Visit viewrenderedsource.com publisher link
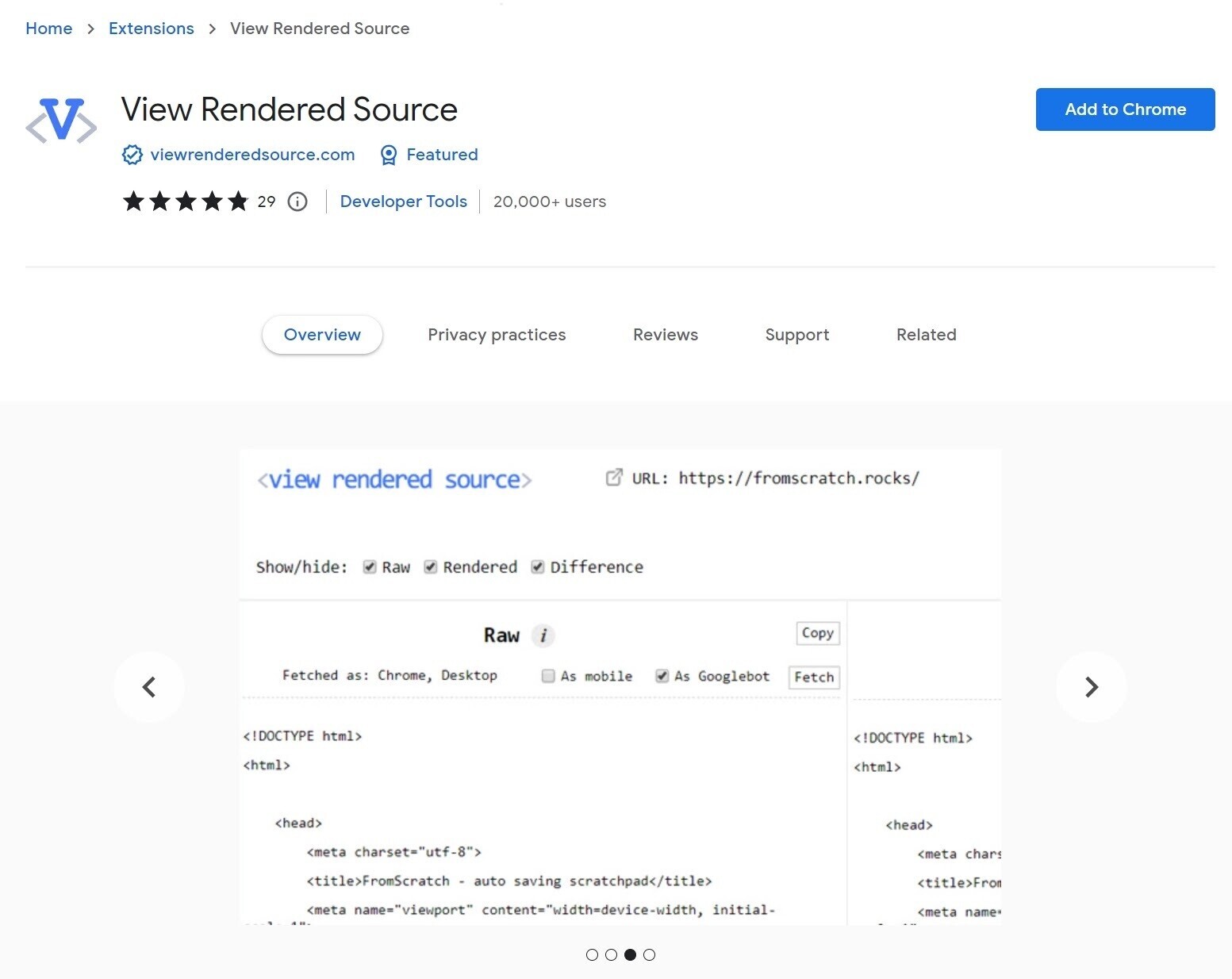1232x979 pixels. point(252,155)
